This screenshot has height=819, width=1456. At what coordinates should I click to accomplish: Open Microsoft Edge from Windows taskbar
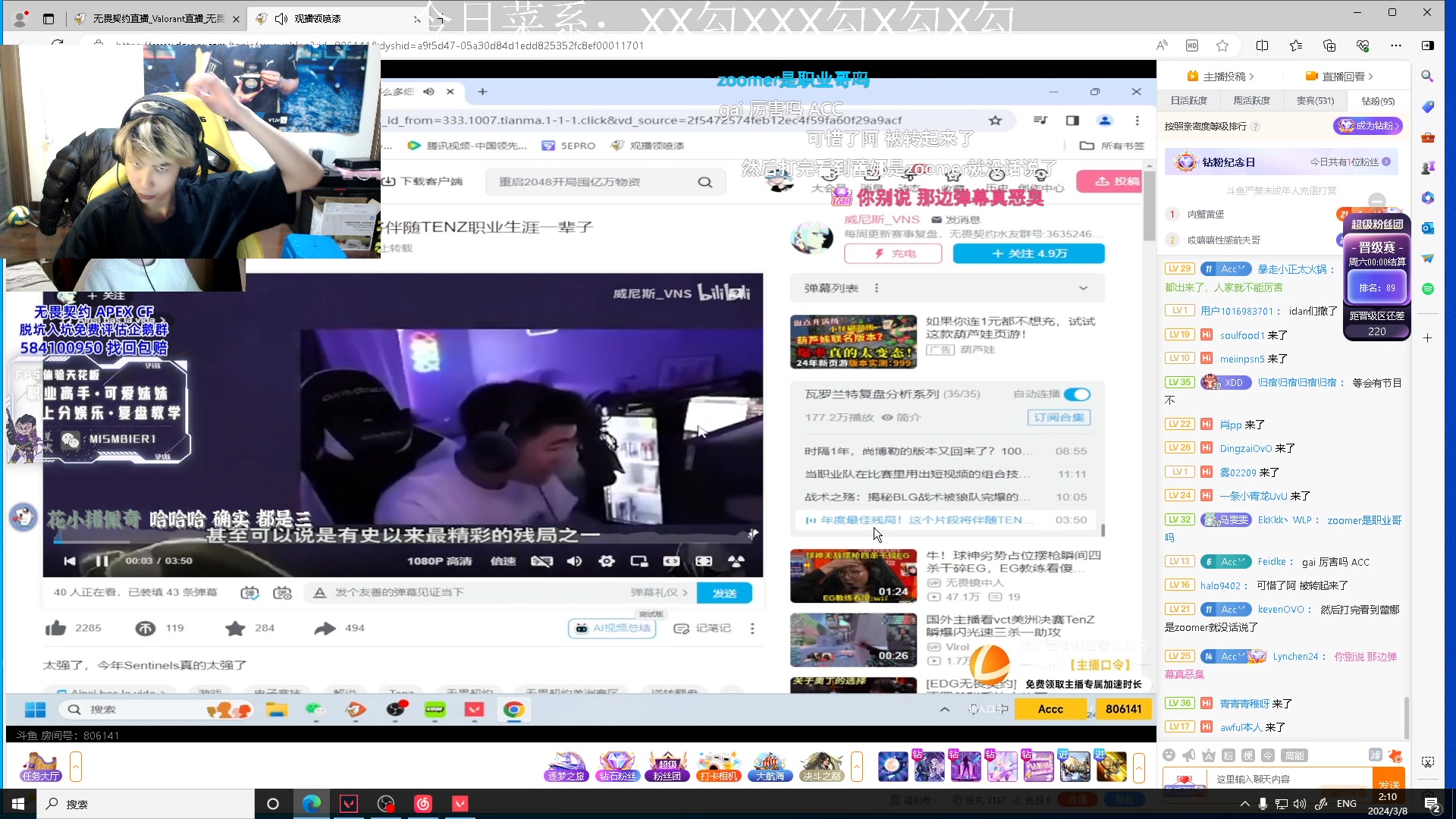pos(312,804)
